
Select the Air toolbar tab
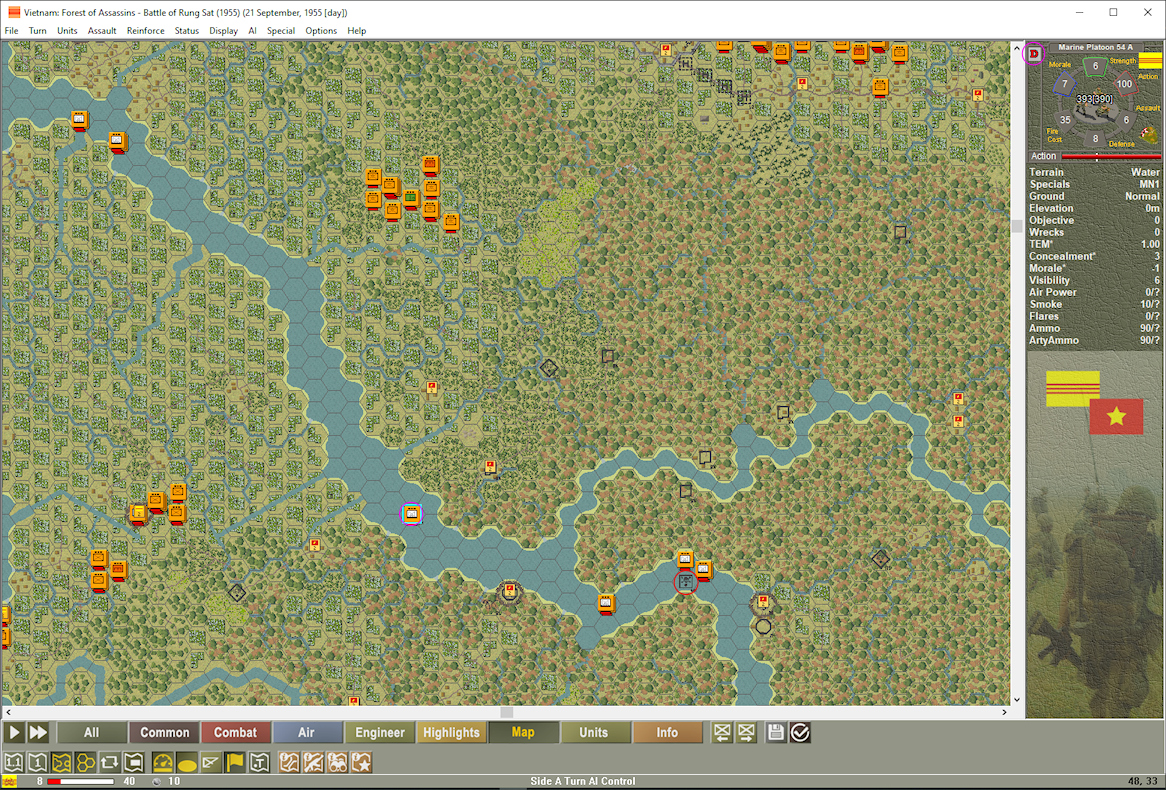click(307, 733)
